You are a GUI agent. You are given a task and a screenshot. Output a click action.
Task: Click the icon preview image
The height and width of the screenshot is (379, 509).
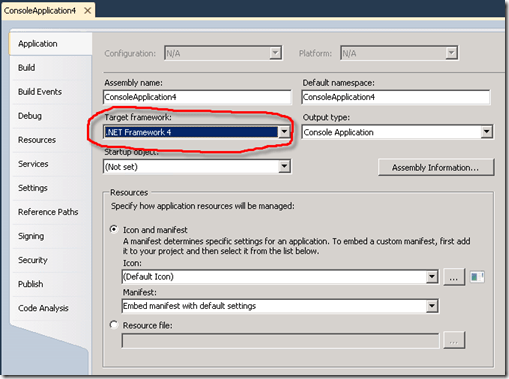coord(477,277)
